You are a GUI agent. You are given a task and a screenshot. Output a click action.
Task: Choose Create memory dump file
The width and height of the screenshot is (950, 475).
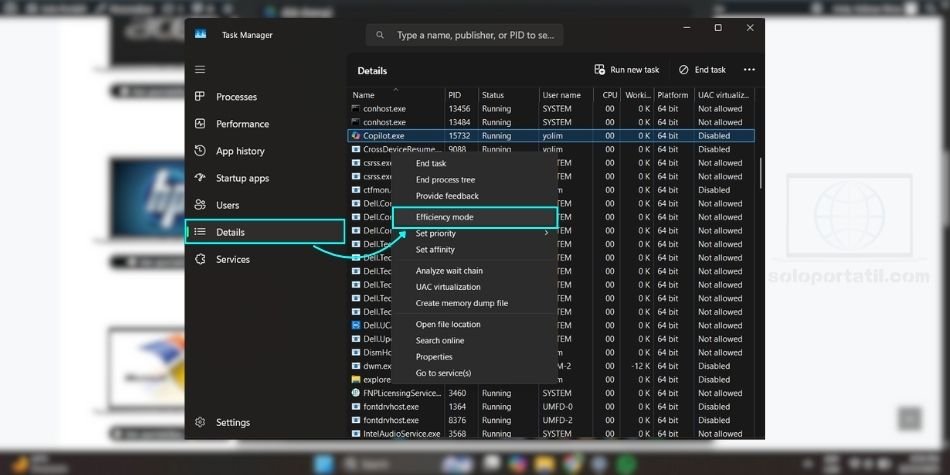462,304
